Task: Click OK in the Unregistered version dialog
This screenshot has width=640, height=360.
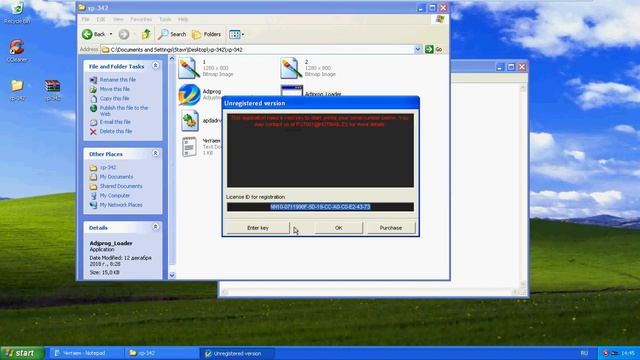Action: tap(338, 228)
